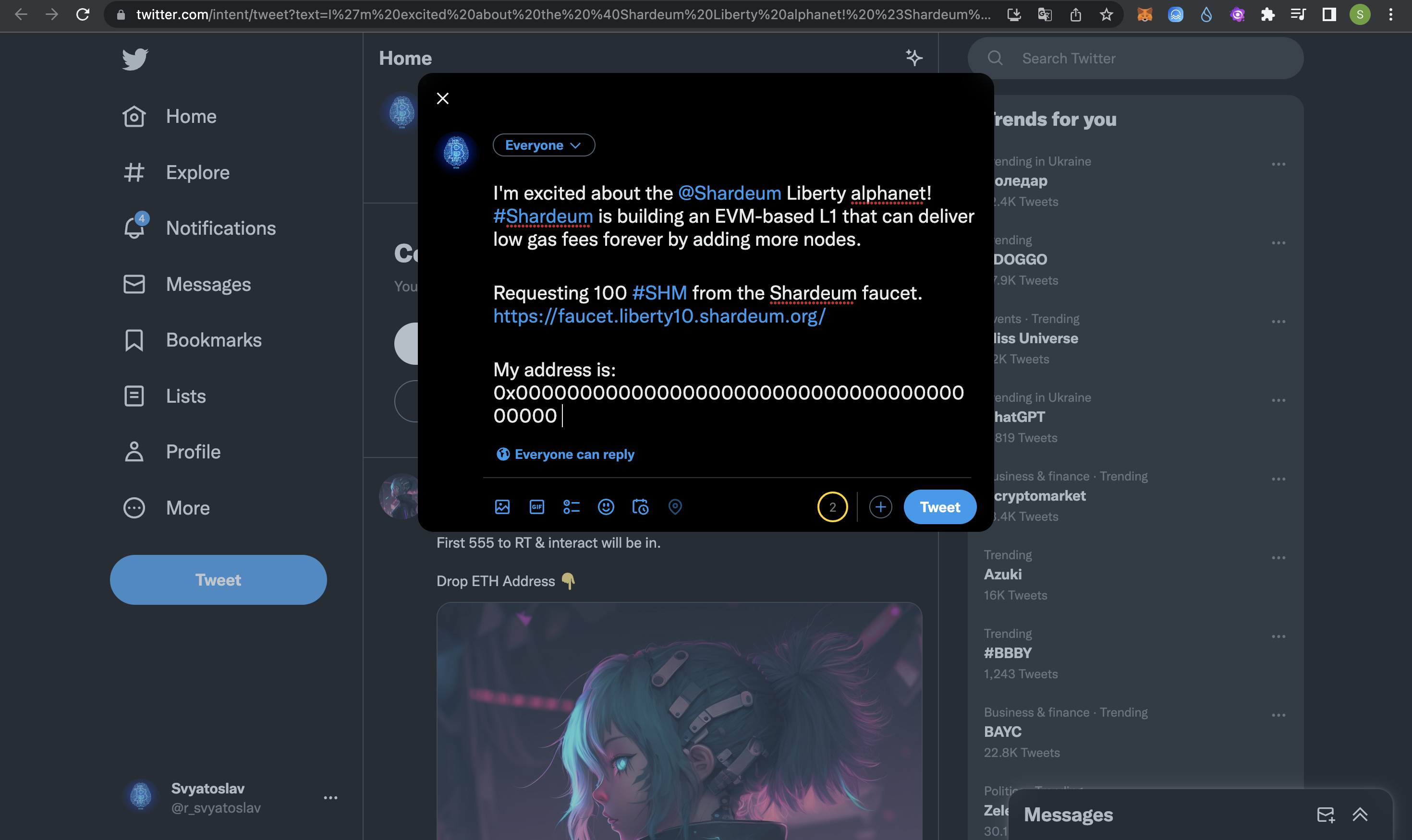Image resolution: width=1412 pixels, height=840 pixels.
Task: Click the Messages drawer title
Action: (x=1068, y=815)
